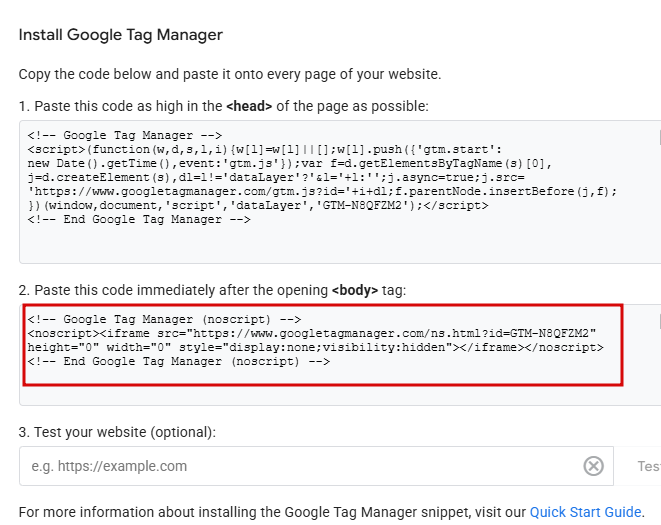
Task: Click the 'End Google Tag Manager (noscript)' comment line
Action: pos(179,361)
